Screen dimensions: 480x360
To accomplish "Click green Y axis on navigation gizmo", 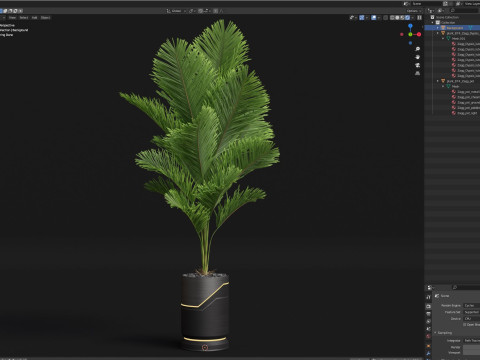I will (x=410, y=34).
